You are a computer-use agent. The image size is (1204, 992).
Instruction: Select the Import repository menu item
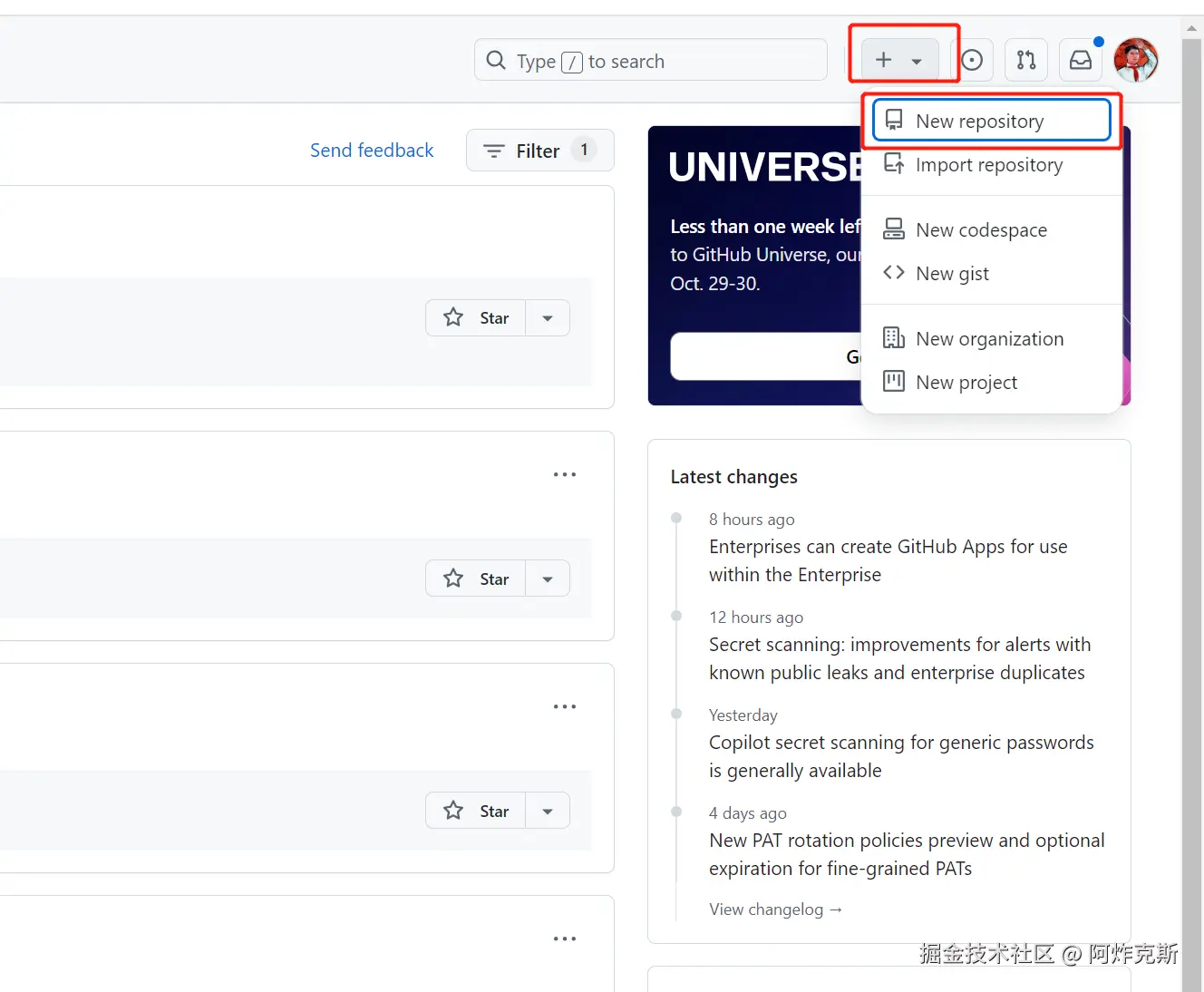click(992, 164)
